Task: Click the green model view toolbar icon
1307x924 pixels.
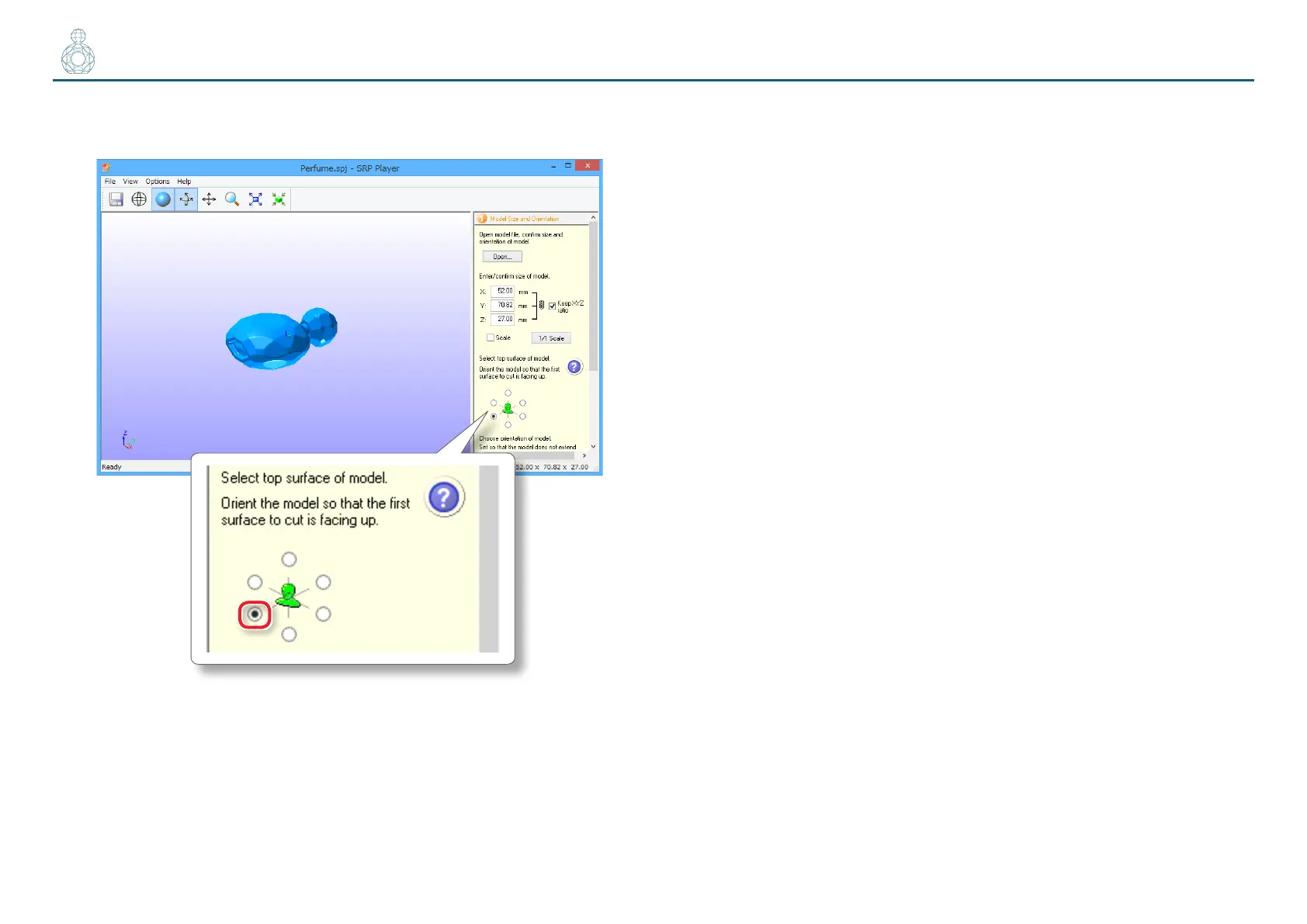Action: [x=279, y=199]
